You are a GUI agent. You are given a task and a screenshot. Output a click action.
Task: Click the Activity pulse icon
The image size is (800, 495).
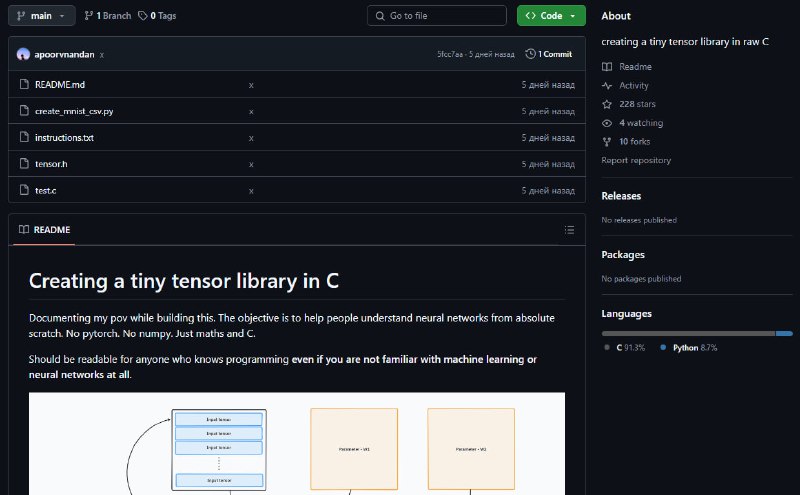pos(607,86)
